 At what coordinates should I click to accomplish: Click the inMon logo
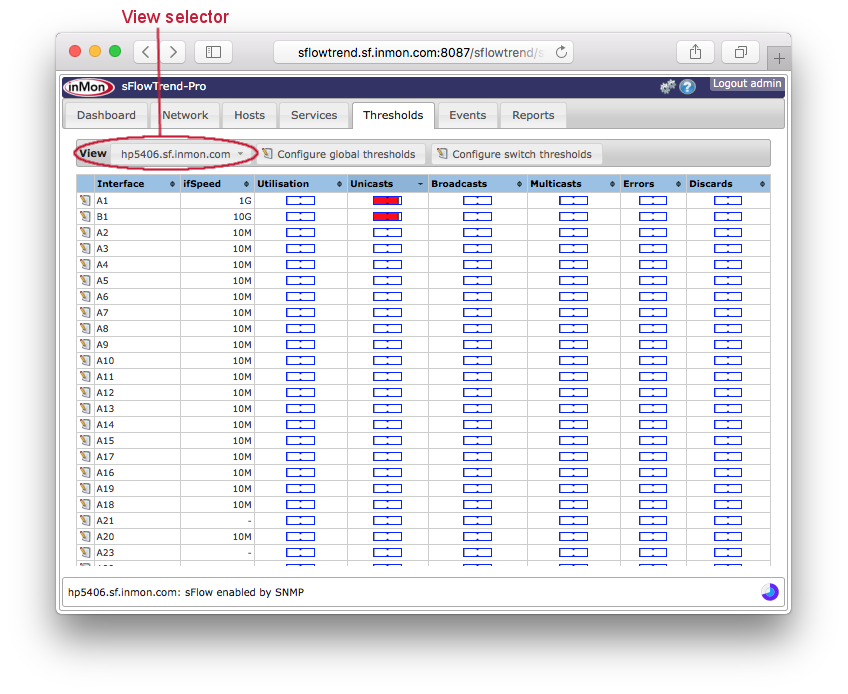pyautogui.click(x=89, y=87)
